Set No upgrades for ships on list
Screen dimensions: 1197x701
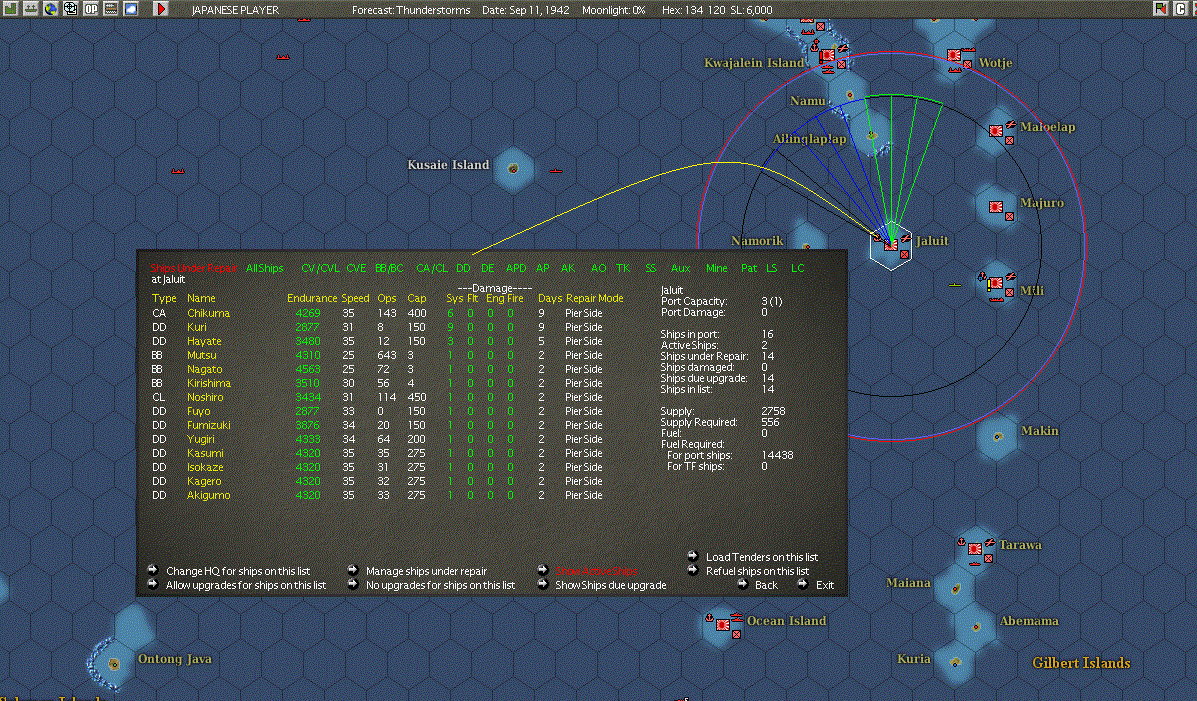coord(440,585)
